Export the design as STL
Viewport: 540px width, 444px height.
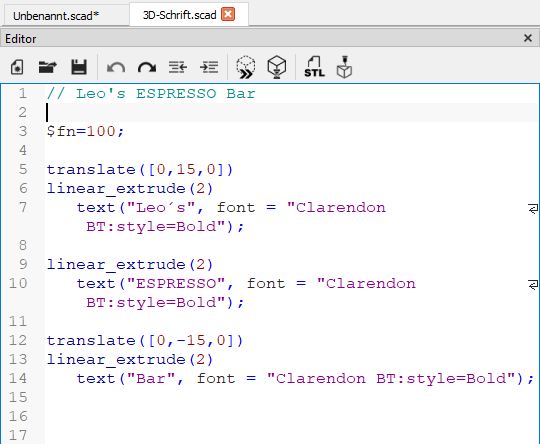(x=314, y=67)
